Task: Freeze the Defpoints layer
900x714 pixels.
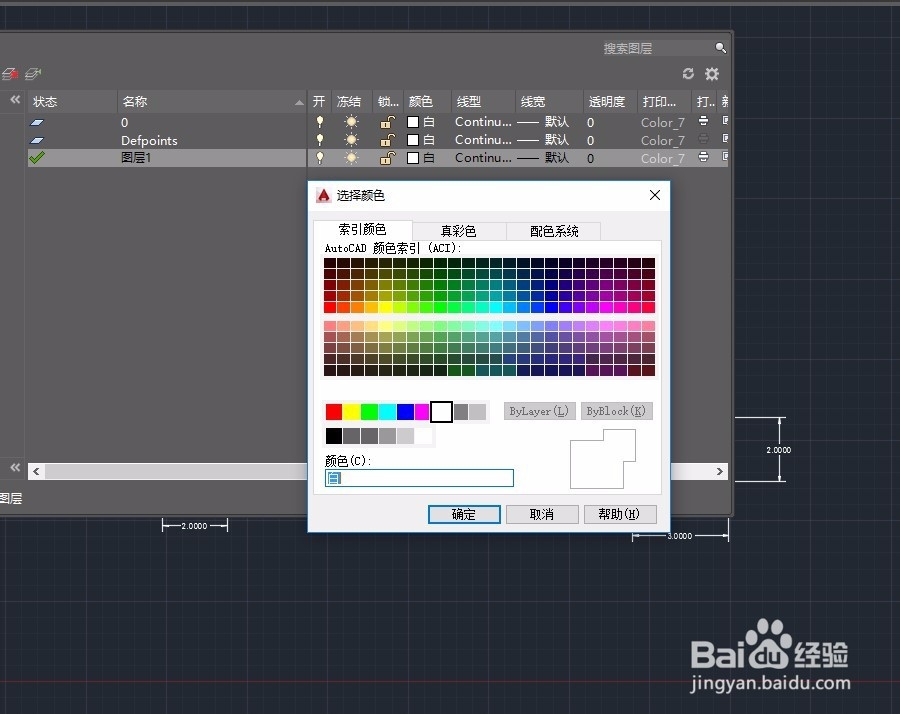Action: [351, 139]
